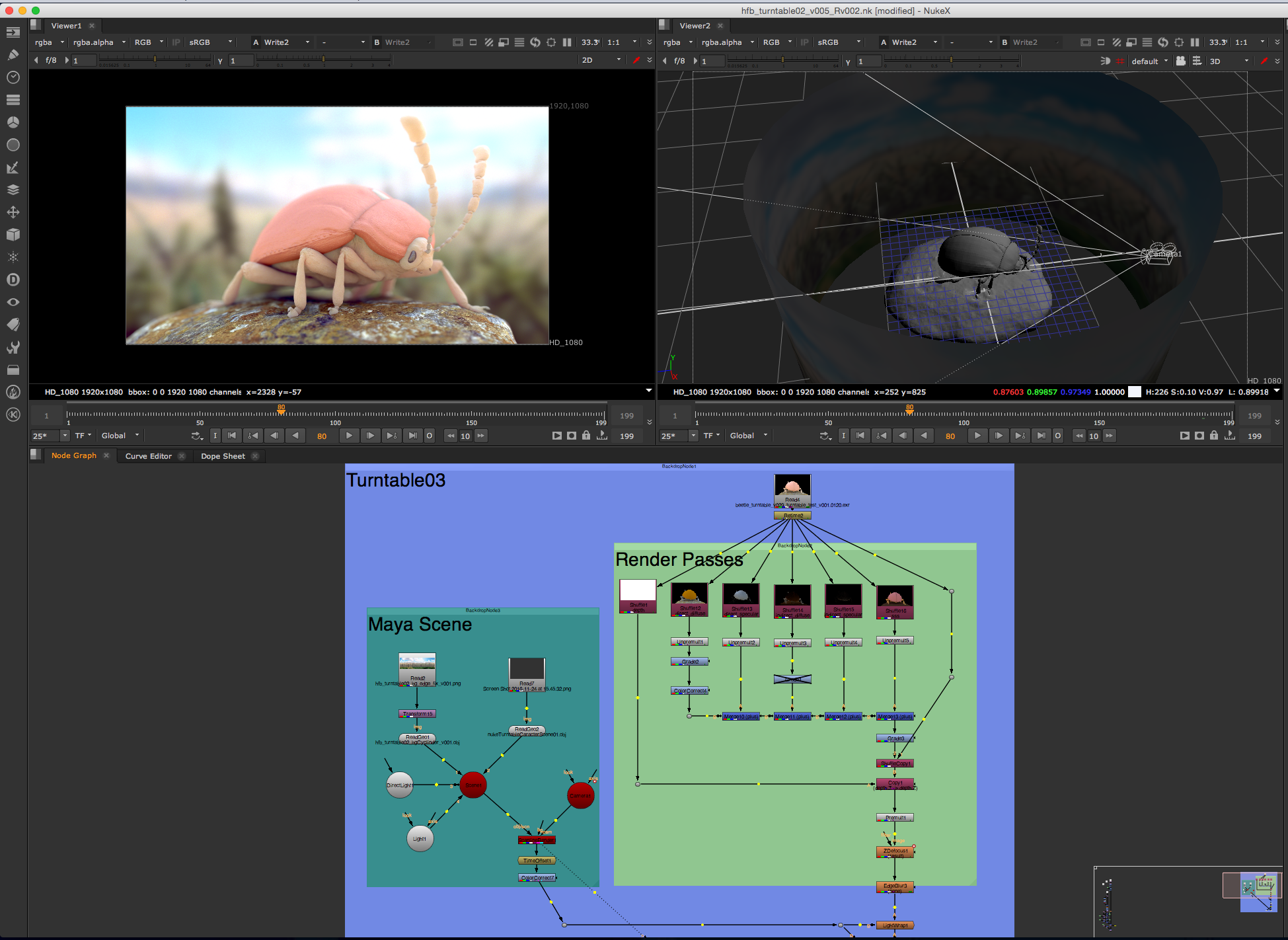Click the refresh viewer icon in Viewer1
1288x940 pixels.
click(x=535, y=42)
